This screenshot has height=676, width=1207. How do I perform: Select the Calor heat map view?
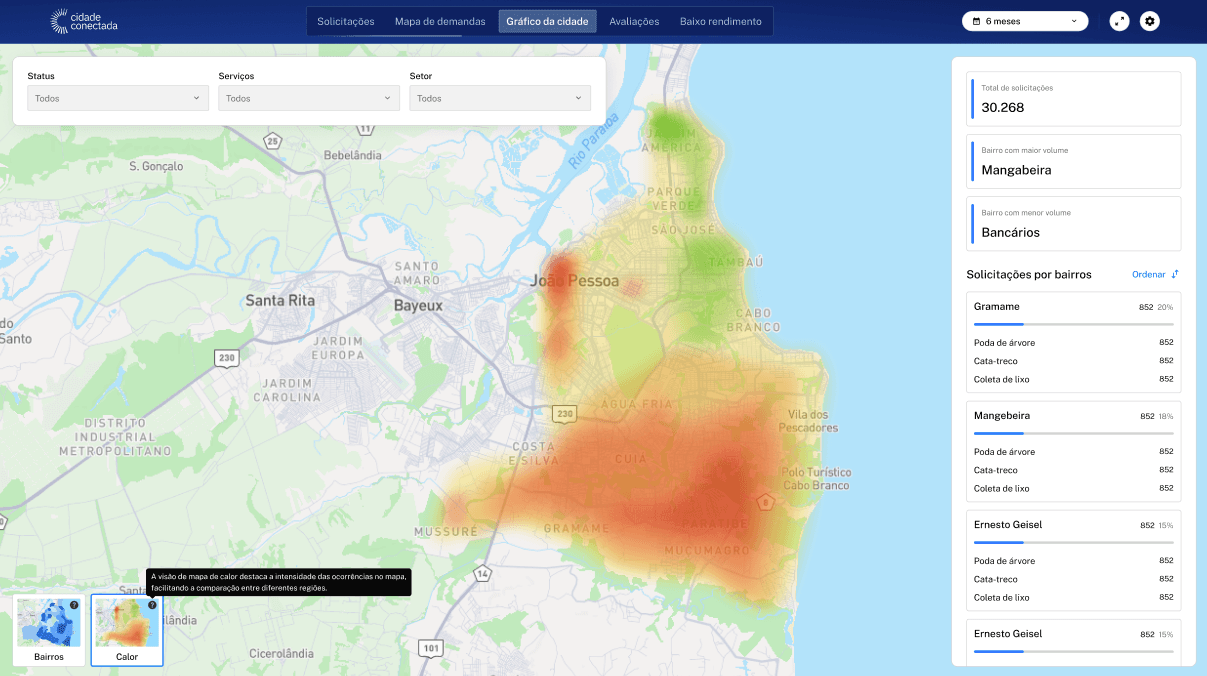127,631
